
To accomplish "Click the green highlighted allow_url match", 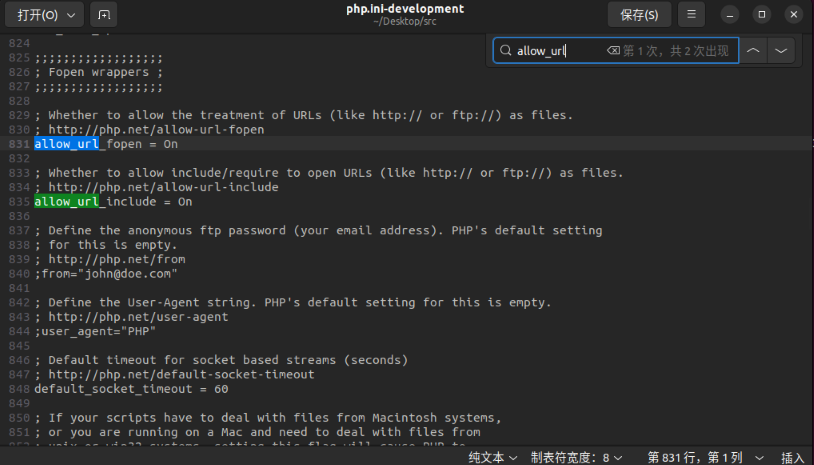I will tap(67, 202).
